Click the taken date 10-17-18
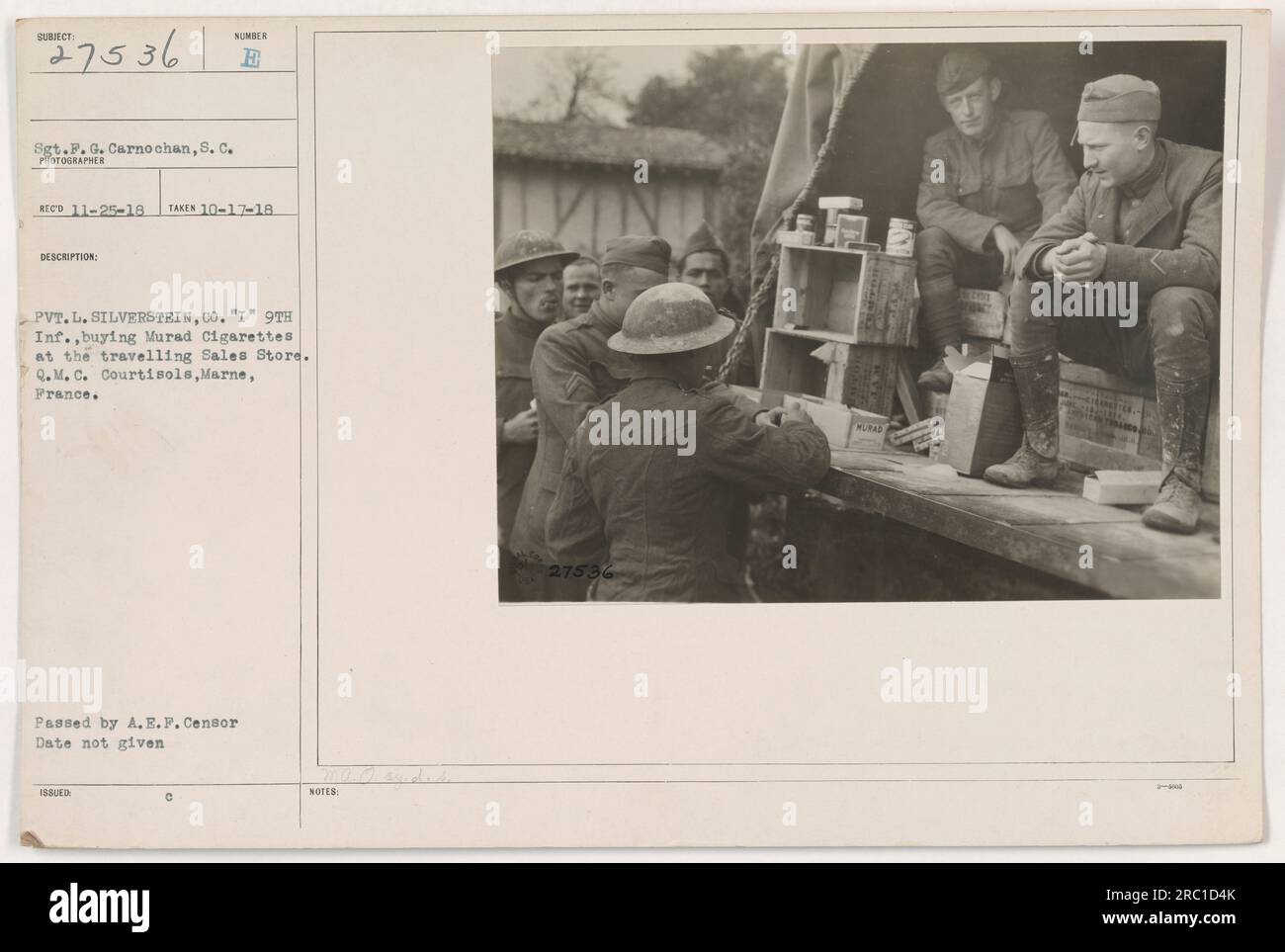This screenshot has width=1285, height=952. pyautogui.click(x=236, y=209)
